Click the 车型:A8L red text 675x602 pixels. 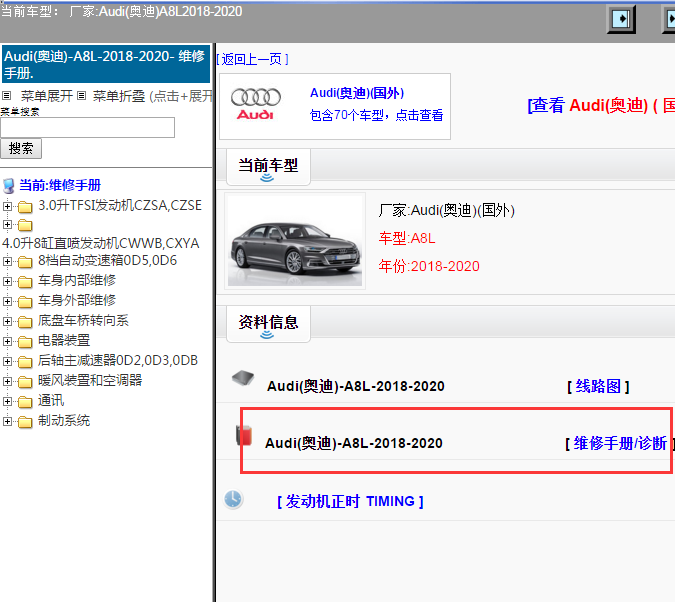407,238
